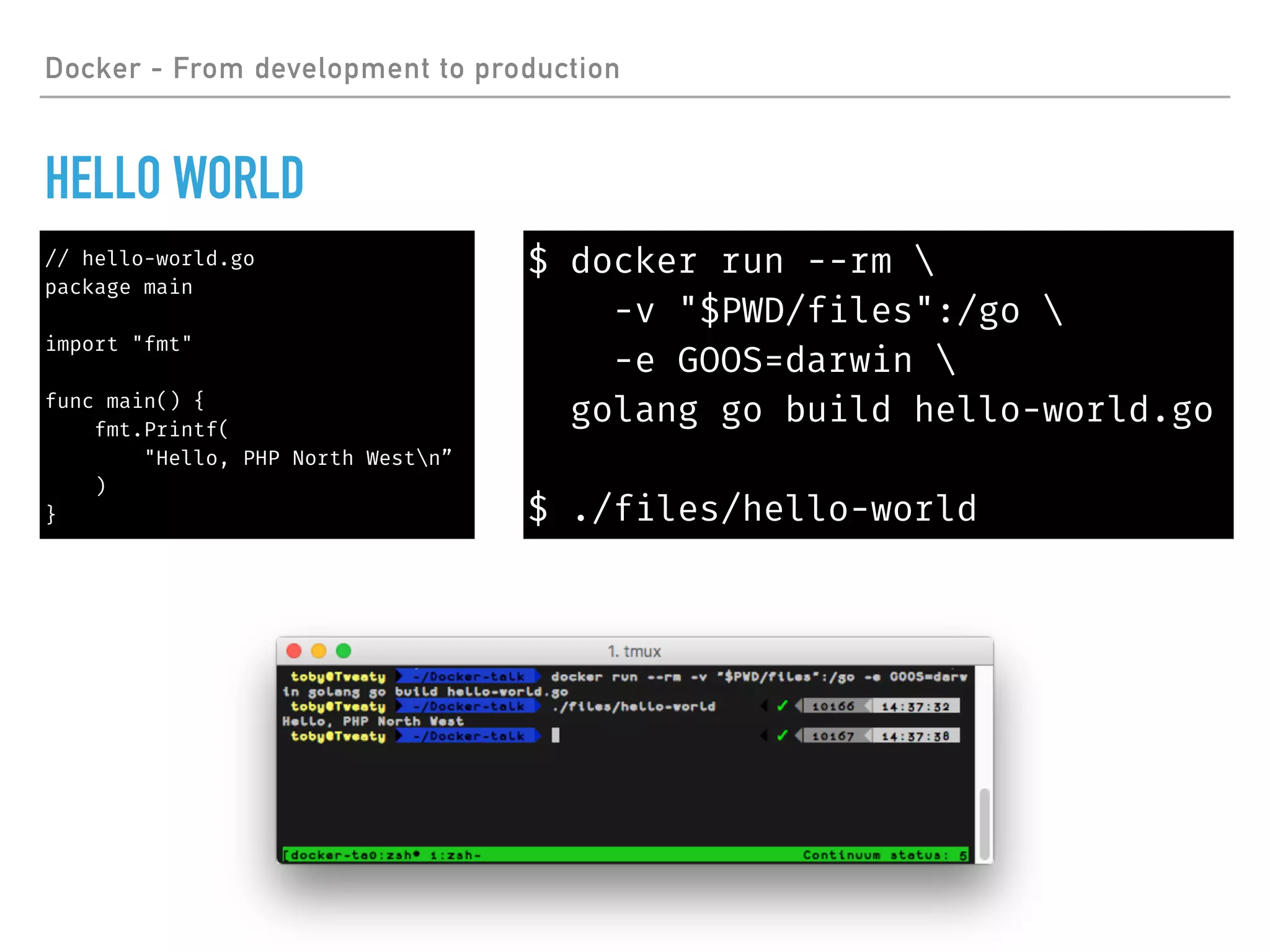This screenshot has height=952, width=1270.
Task: Click the yellow minimize button of the tmux window
Action: coord(319,651)
